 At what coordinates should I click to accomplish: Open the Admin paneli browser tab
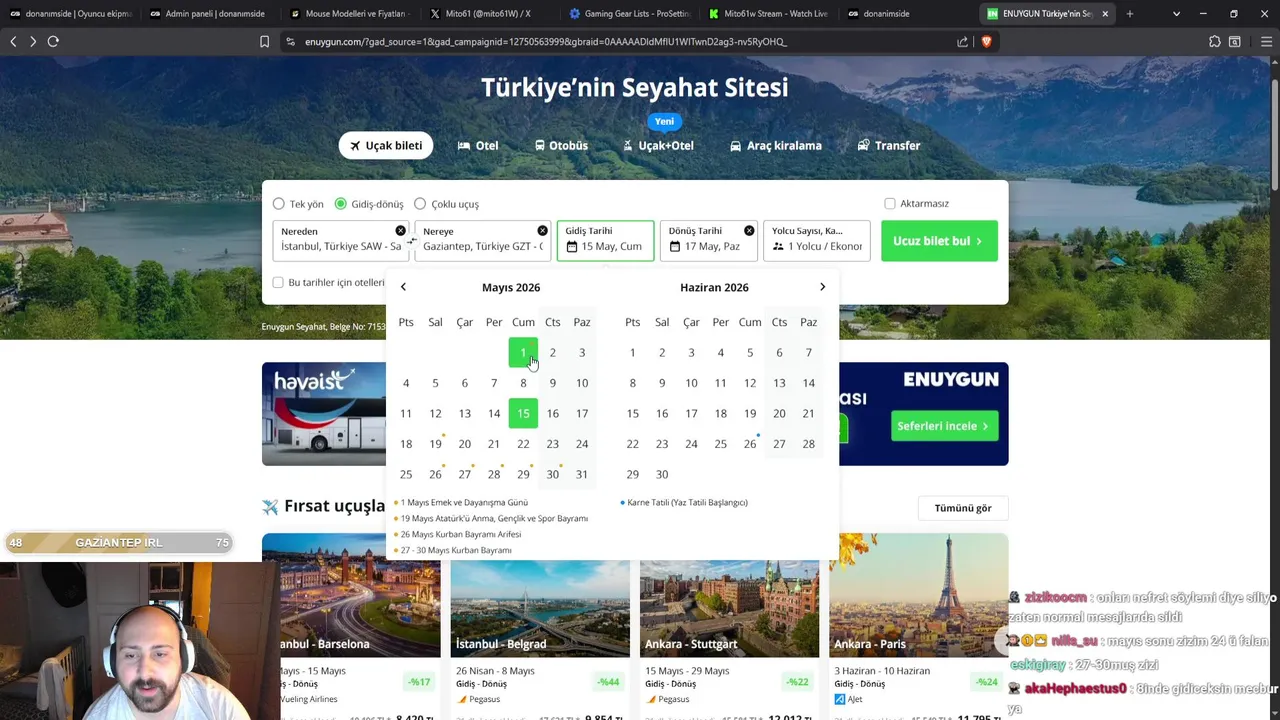point(208,14)
